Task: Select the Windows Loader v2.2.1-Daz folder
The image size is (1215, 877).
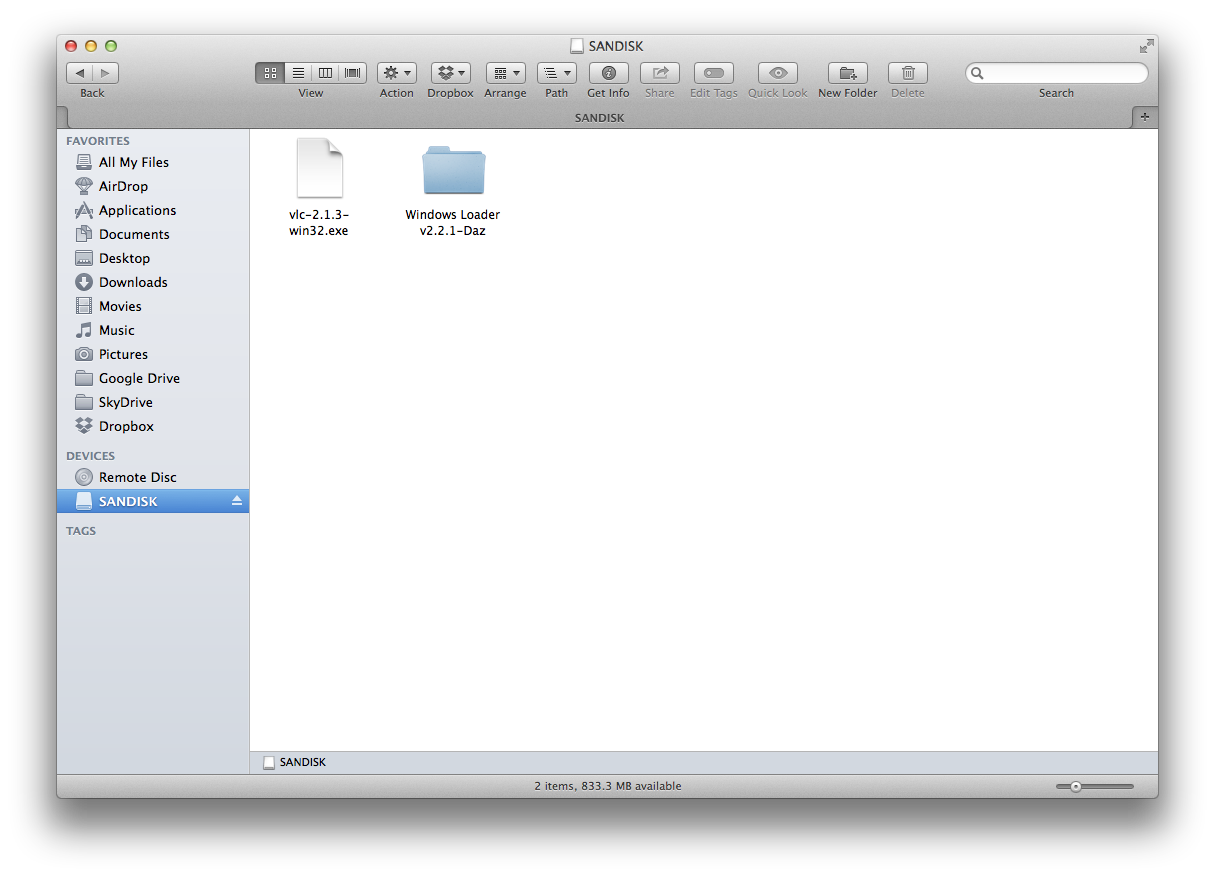Action: [453, 190]
